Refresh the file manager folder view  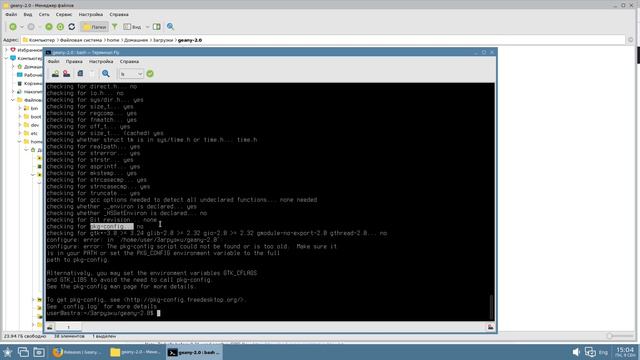[72, 27]
